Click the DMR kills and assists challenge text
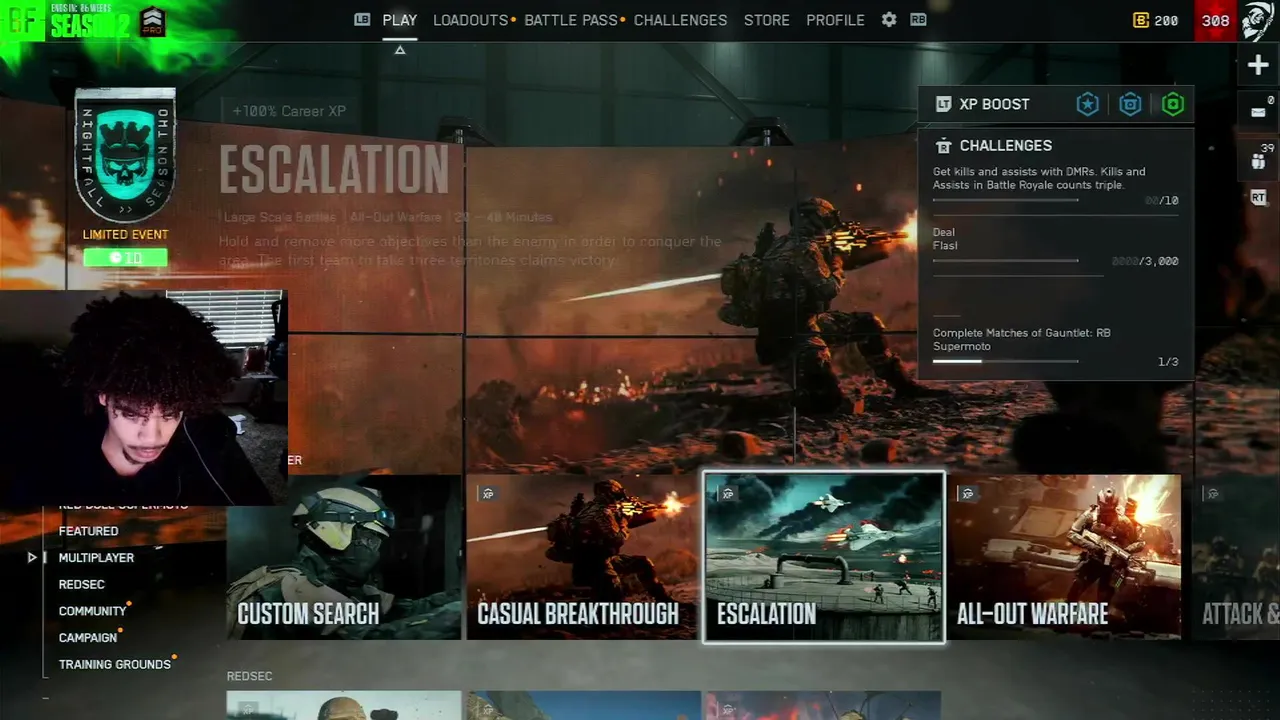The width and height of the screenshot is (1280, 720). coord(1039,178)
